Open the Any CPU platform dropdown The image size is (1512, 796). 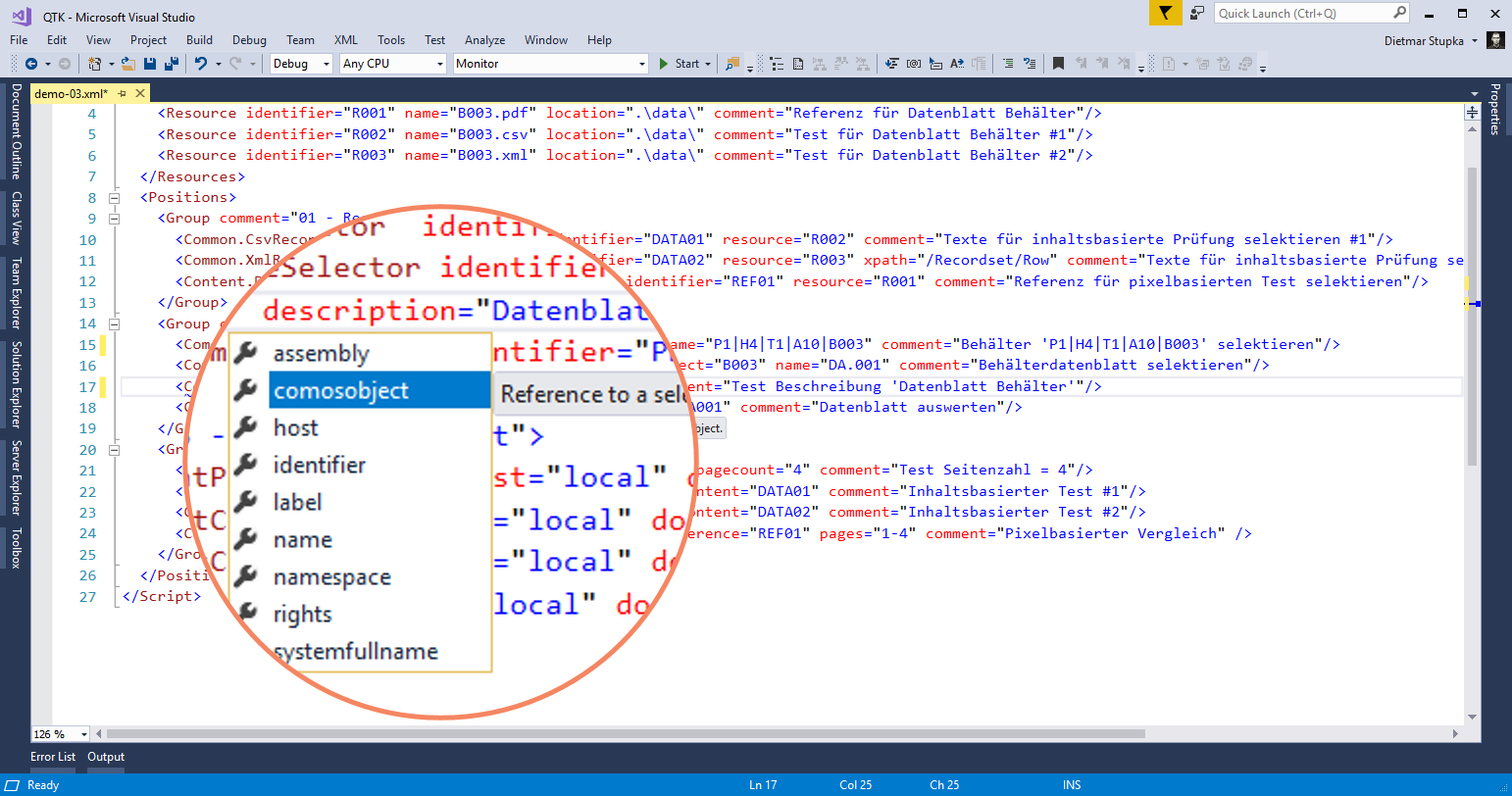tap(440, 63)
